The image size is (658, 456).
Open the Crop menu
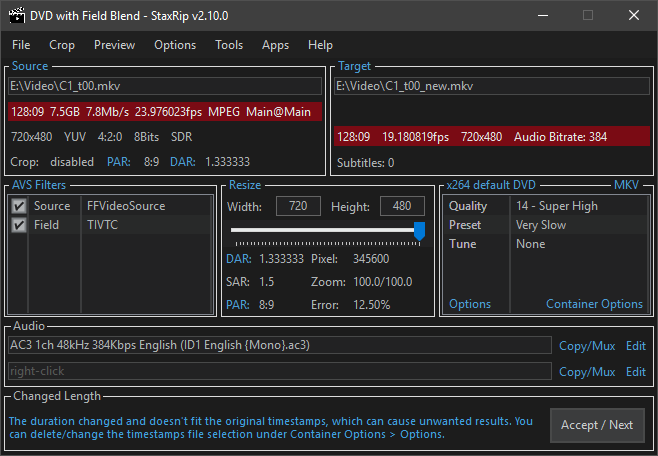point(62,45)
